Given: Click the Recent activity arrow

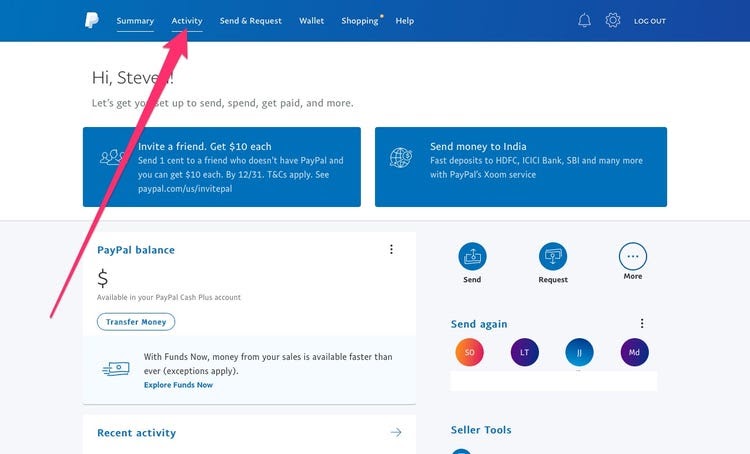Looking at the screenshot, I should 396,432.
